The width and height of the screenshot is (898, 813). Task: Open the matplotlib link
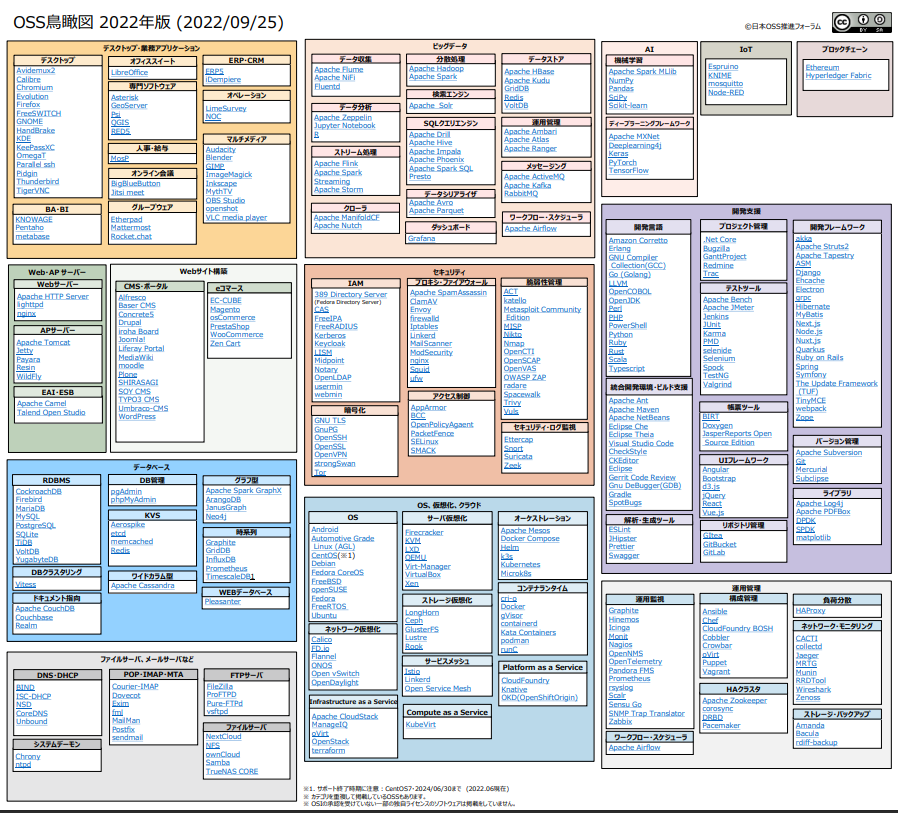[813, 538]
